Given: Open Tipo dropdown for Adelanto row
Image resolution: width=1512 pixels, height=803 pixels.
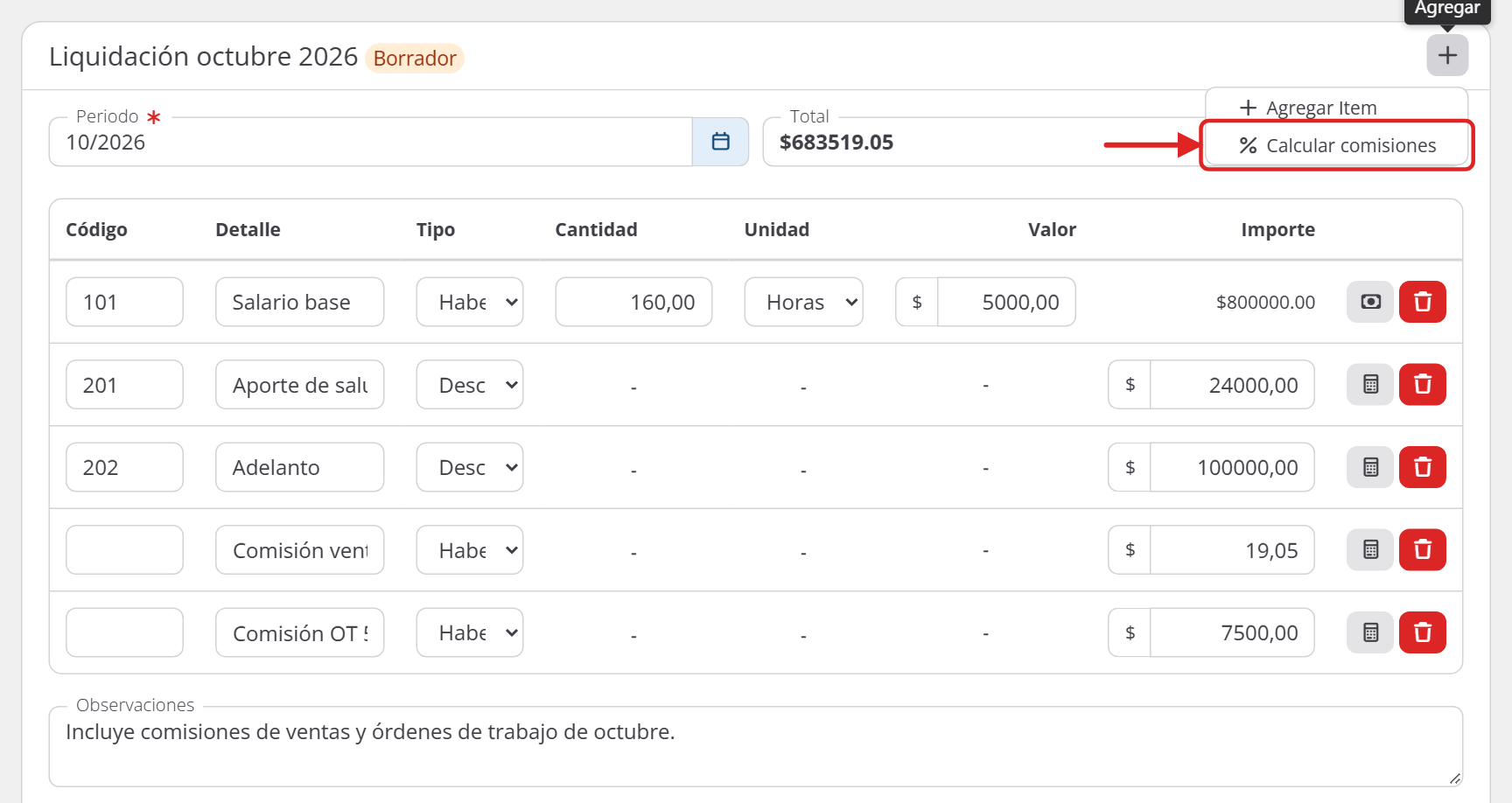Looking at the screenshot, I should (x=470, y=467).
